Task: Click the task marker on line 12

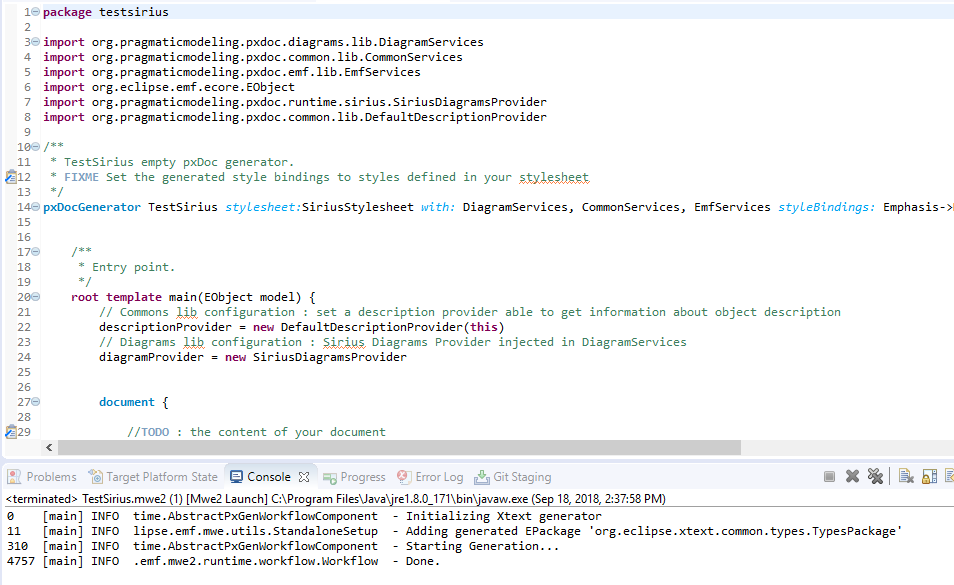Action: [x=10, y=178]
